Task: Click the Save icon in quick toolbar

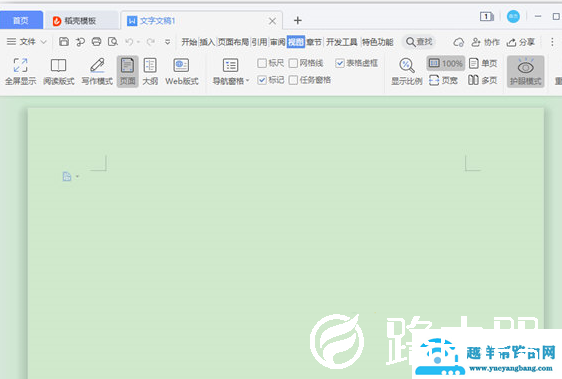Action: pos(64,42)
